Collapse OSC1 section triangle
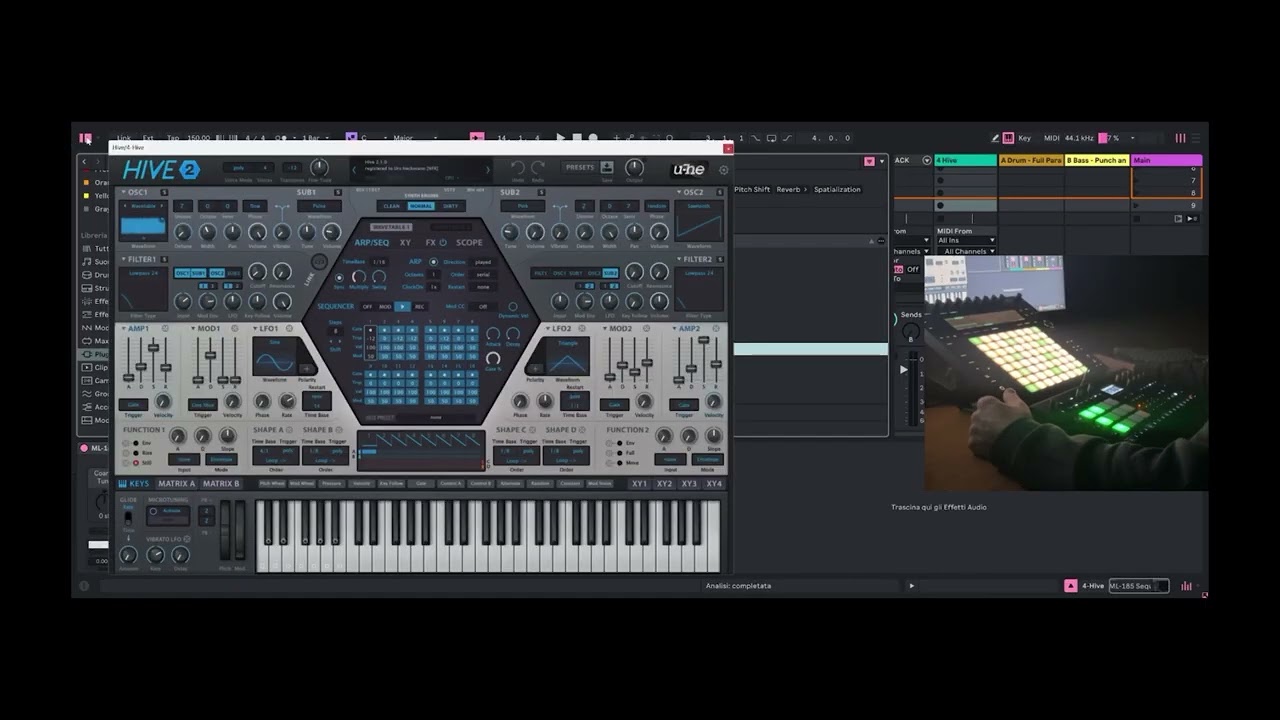The height and width of the screenshot is (720, 1280). [x=123, y=192]
